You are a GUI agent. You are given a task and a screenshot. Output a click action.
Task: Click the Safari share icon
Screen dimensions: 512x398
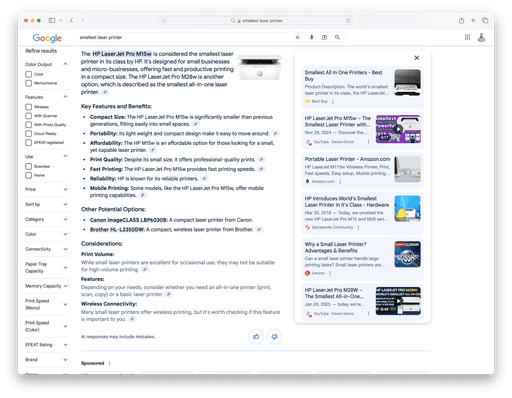[x=461, y=20]
